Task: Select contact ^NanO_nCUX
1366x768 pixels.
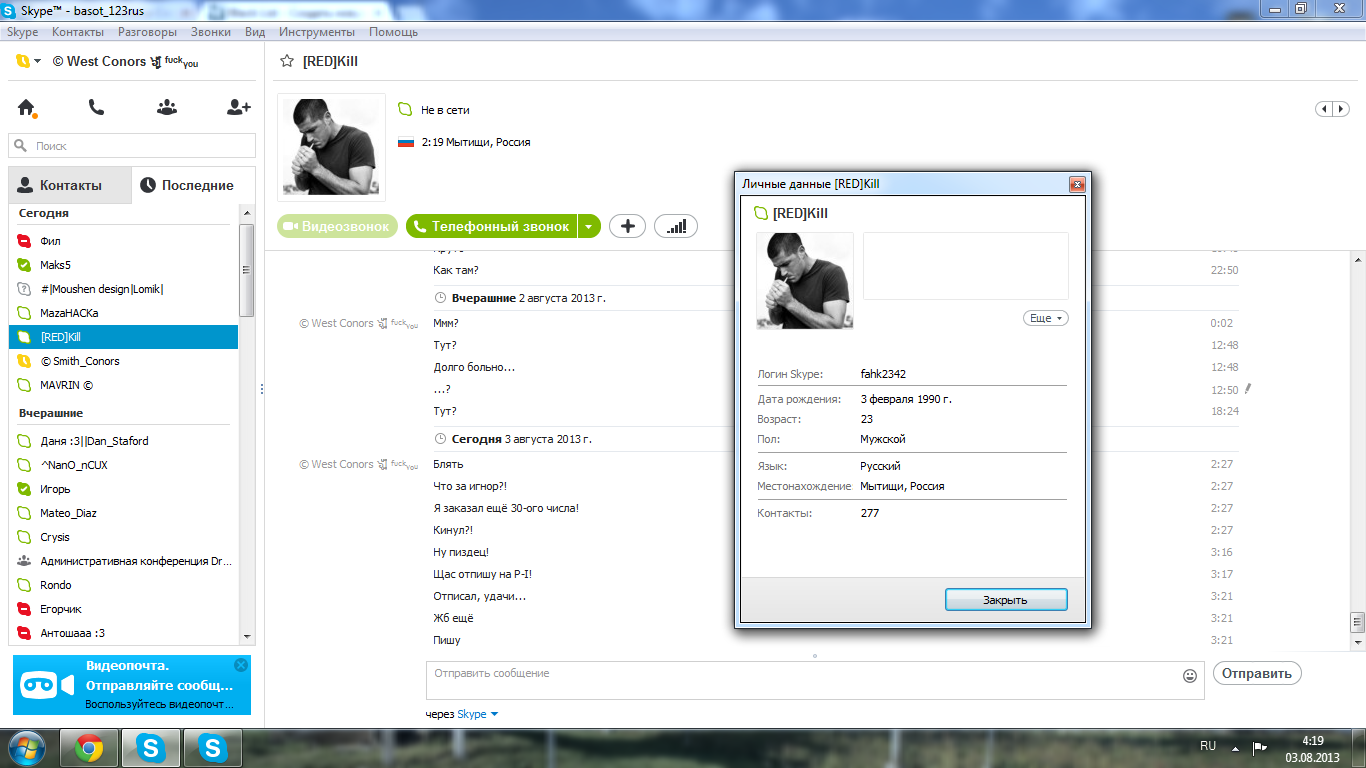Action: pos(124,465)
